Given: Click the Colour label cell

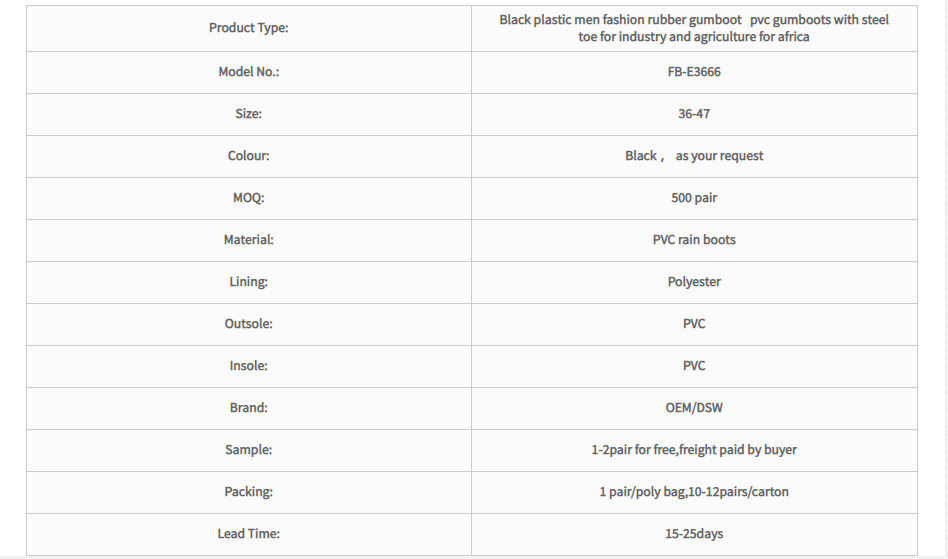Looking at the screenshot, I should [x=248, y=156].
